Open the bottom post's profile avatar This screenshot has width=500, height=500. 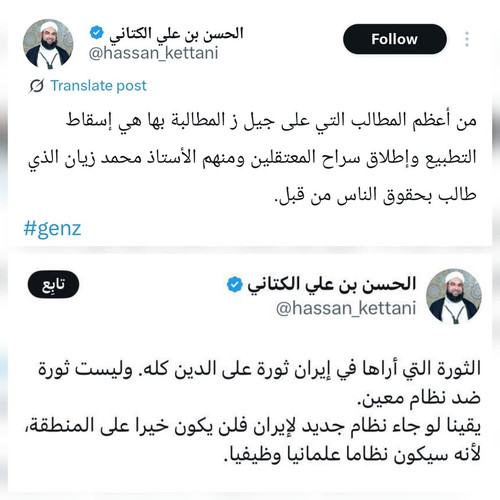coord(454,296)
